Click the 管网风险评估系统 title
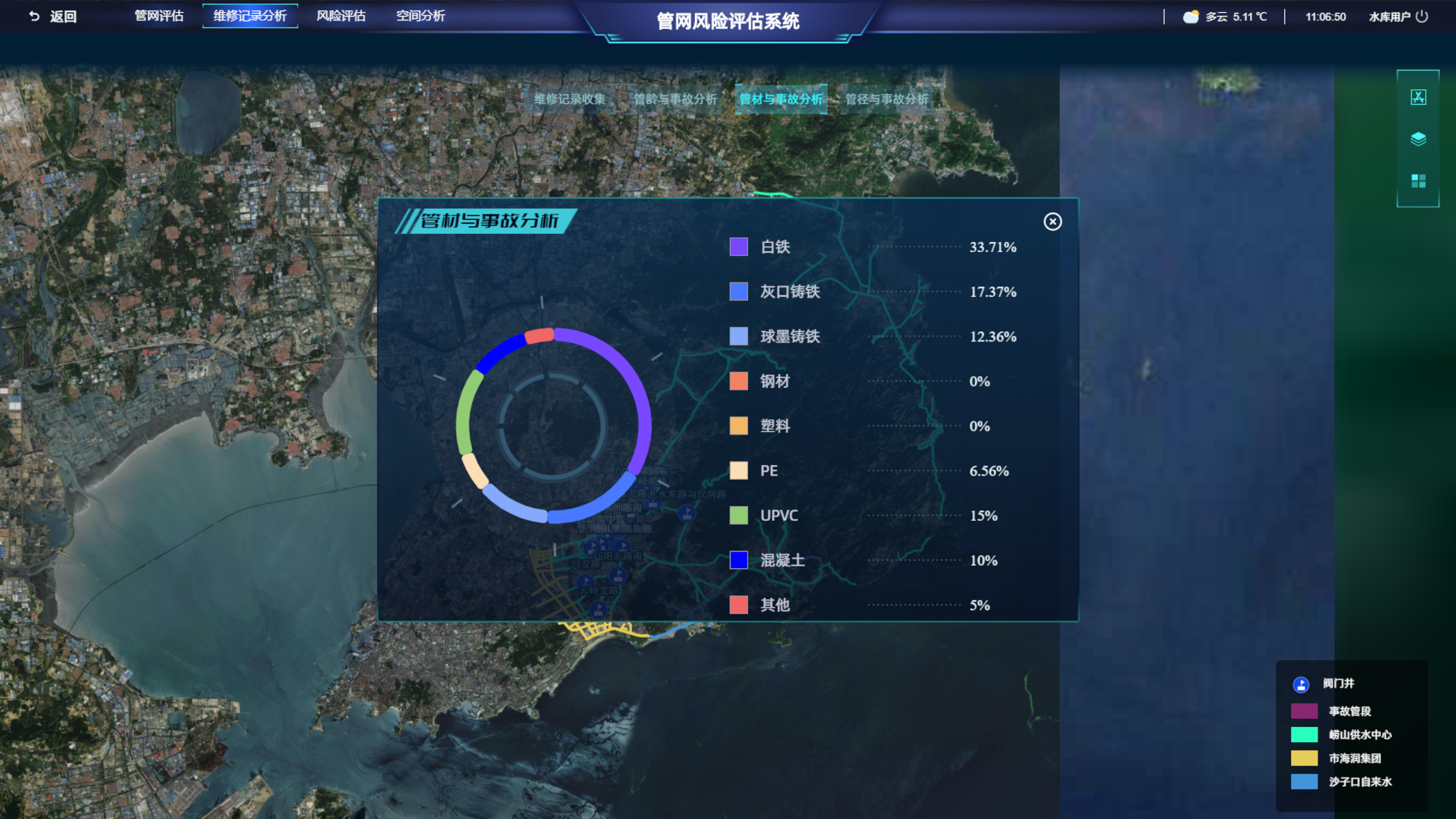 [728, 21]
